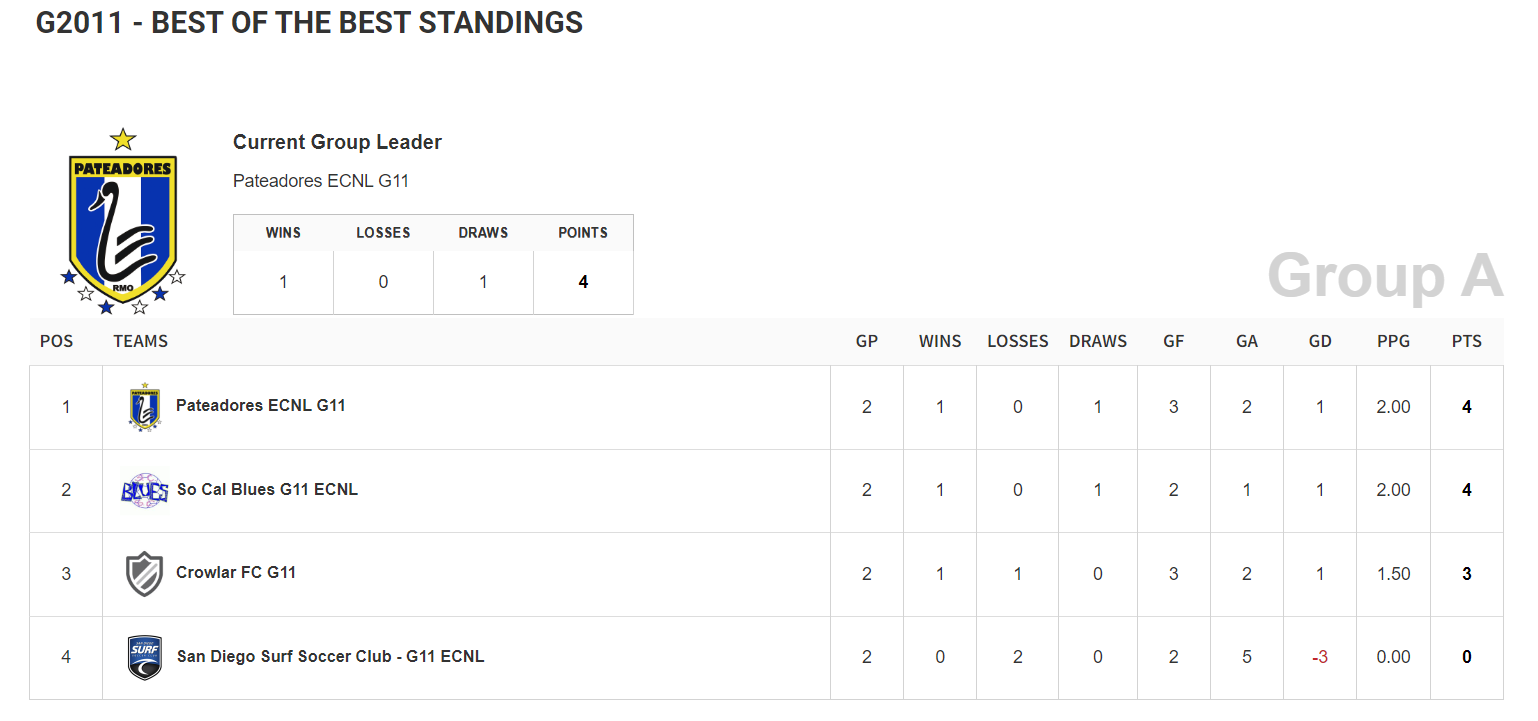Click the GD column header

1320,342
